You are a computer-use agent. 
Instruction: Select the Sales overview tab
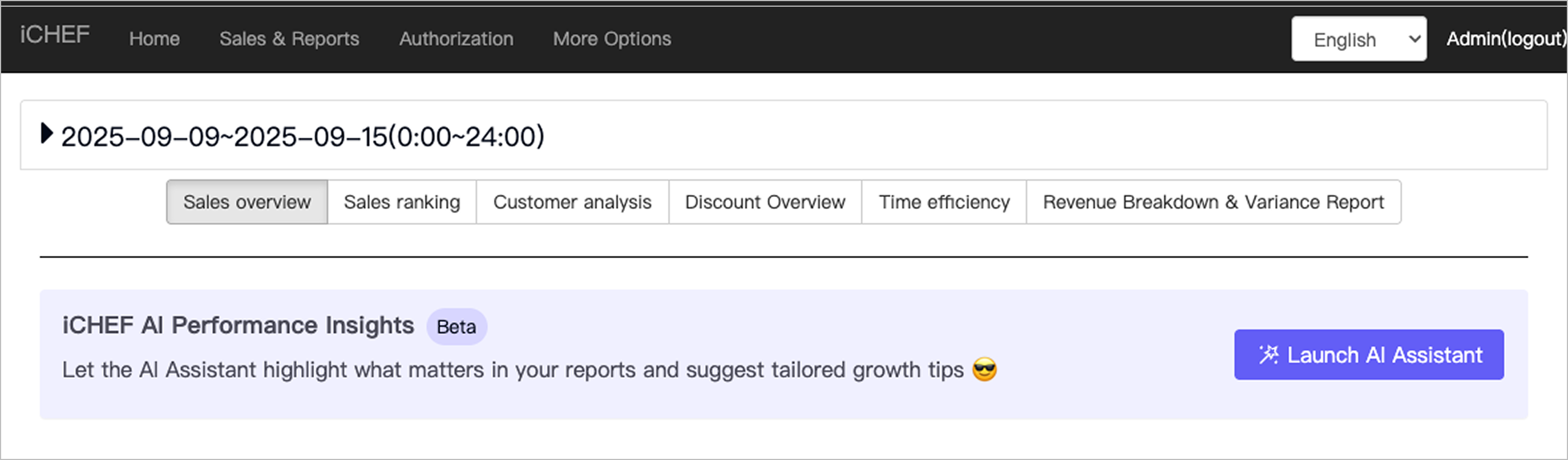click(x=247, y=202)
